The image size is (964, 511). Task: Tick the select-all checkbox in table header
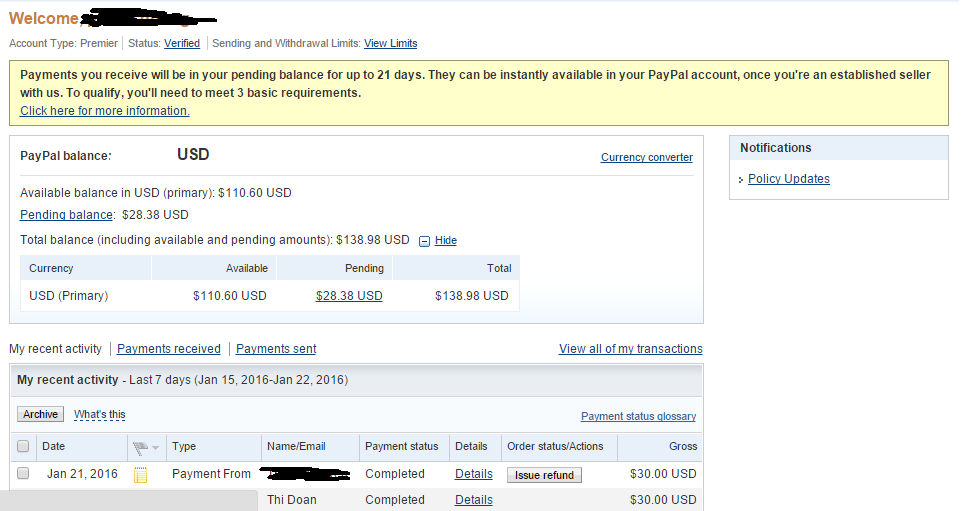pos(23,447)
